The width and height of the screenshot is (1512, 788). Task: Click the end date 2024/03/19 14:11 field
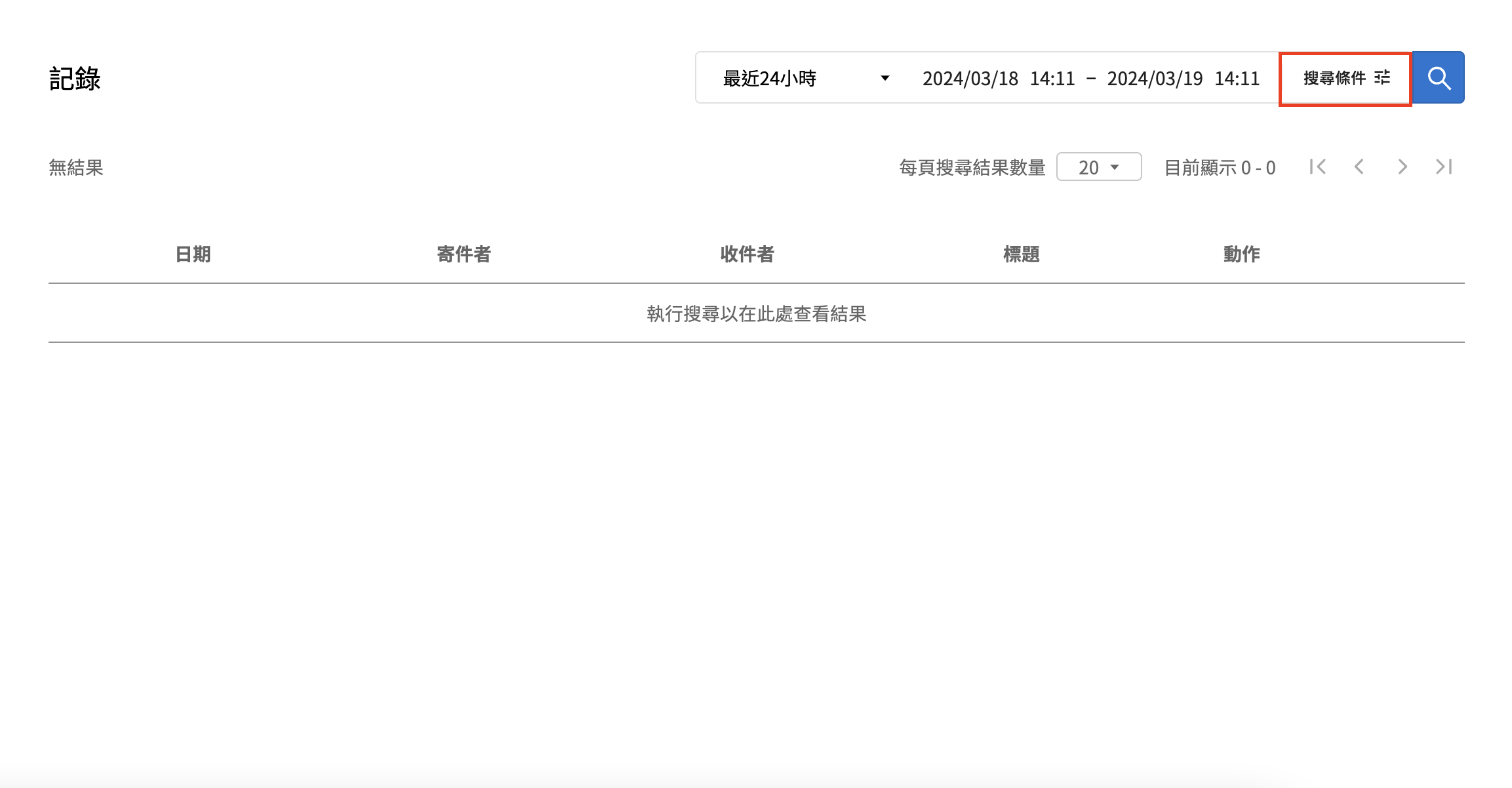pyautogui.click(x=1184, y=79)
